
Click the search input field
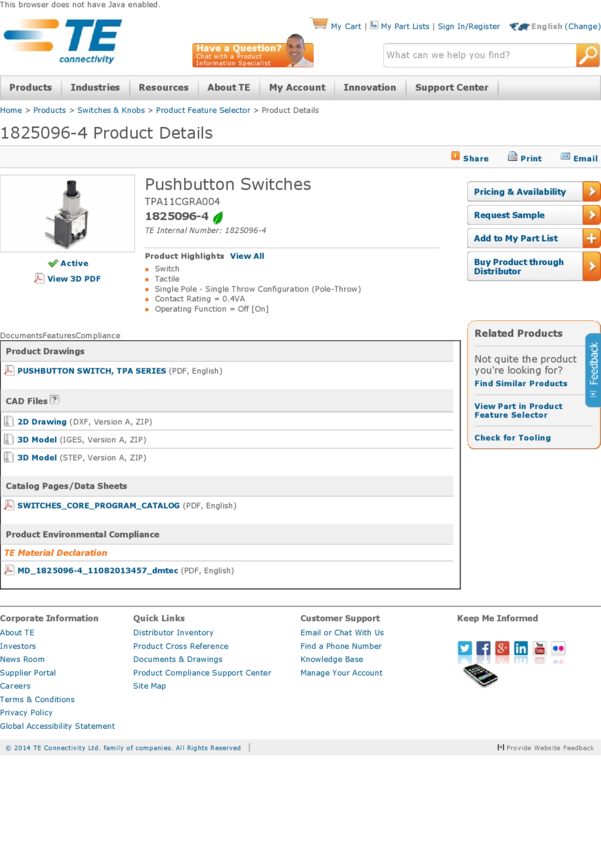[x=480, y=55]
